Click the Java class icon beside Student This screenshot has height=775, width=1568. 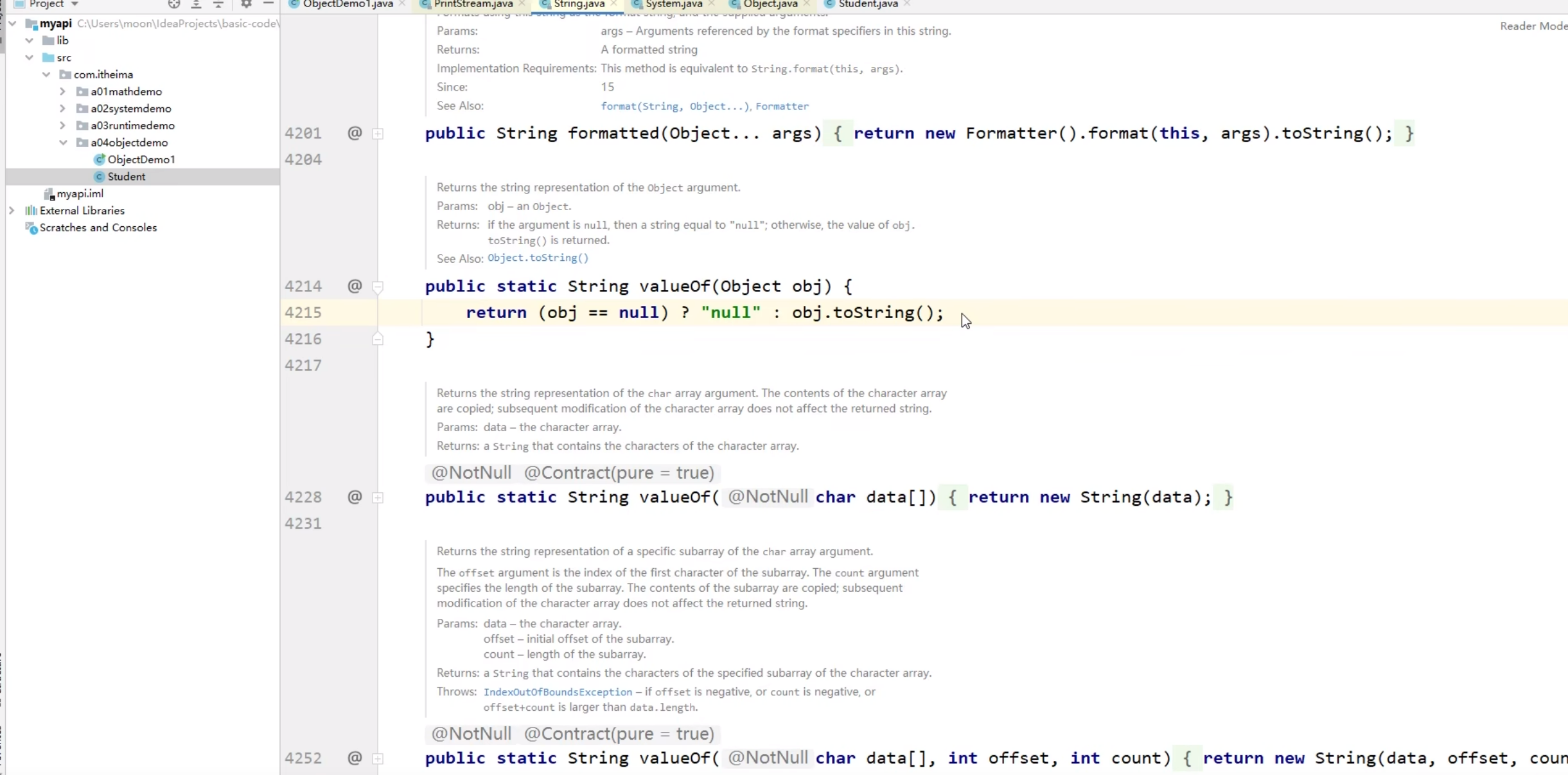[100, 176]
